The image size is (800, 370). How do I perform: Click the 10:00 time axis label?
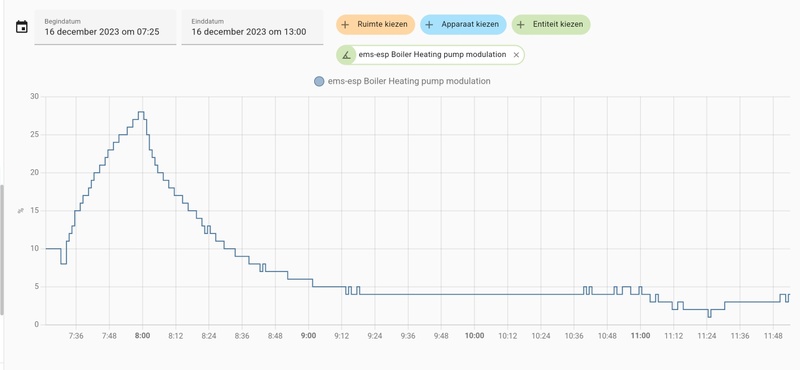[474, 336]
